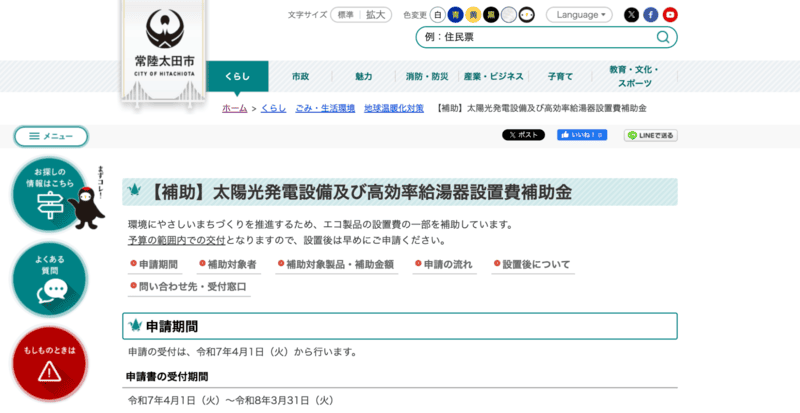This screenshot has width=800, height=413.
Task: Click the black mascot character
Action: 87,207
